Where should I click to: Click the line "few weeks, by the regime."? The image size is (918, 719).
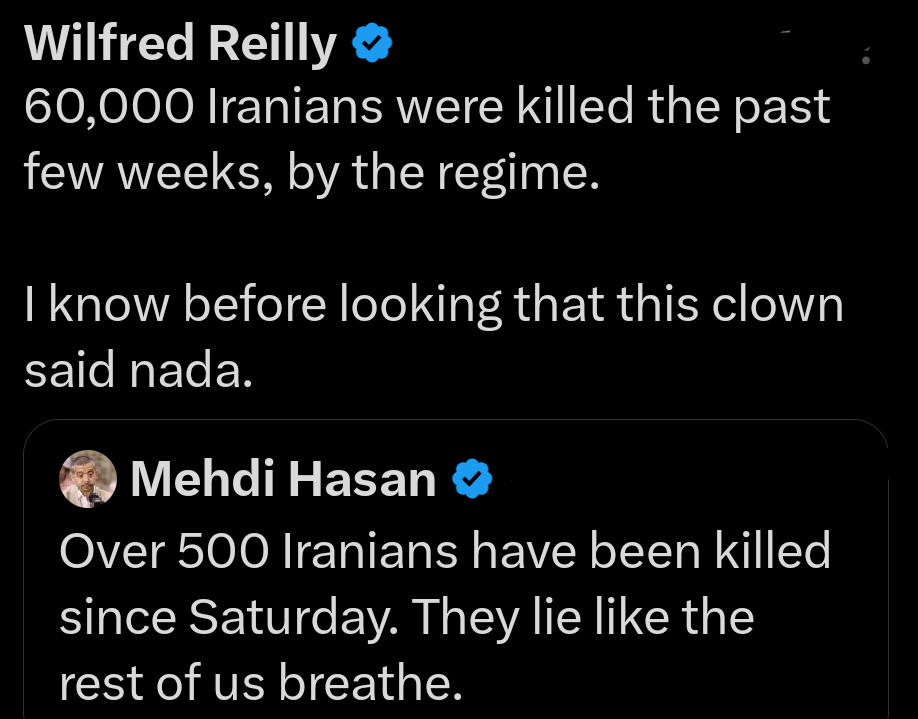[311, 173]
